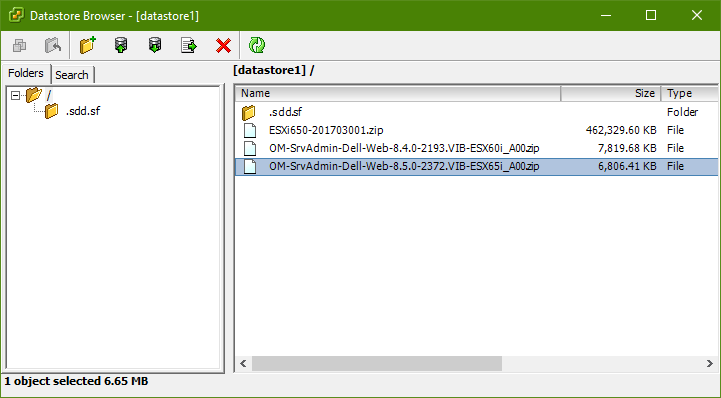Click the root folder icon in tree

[34, 95]
